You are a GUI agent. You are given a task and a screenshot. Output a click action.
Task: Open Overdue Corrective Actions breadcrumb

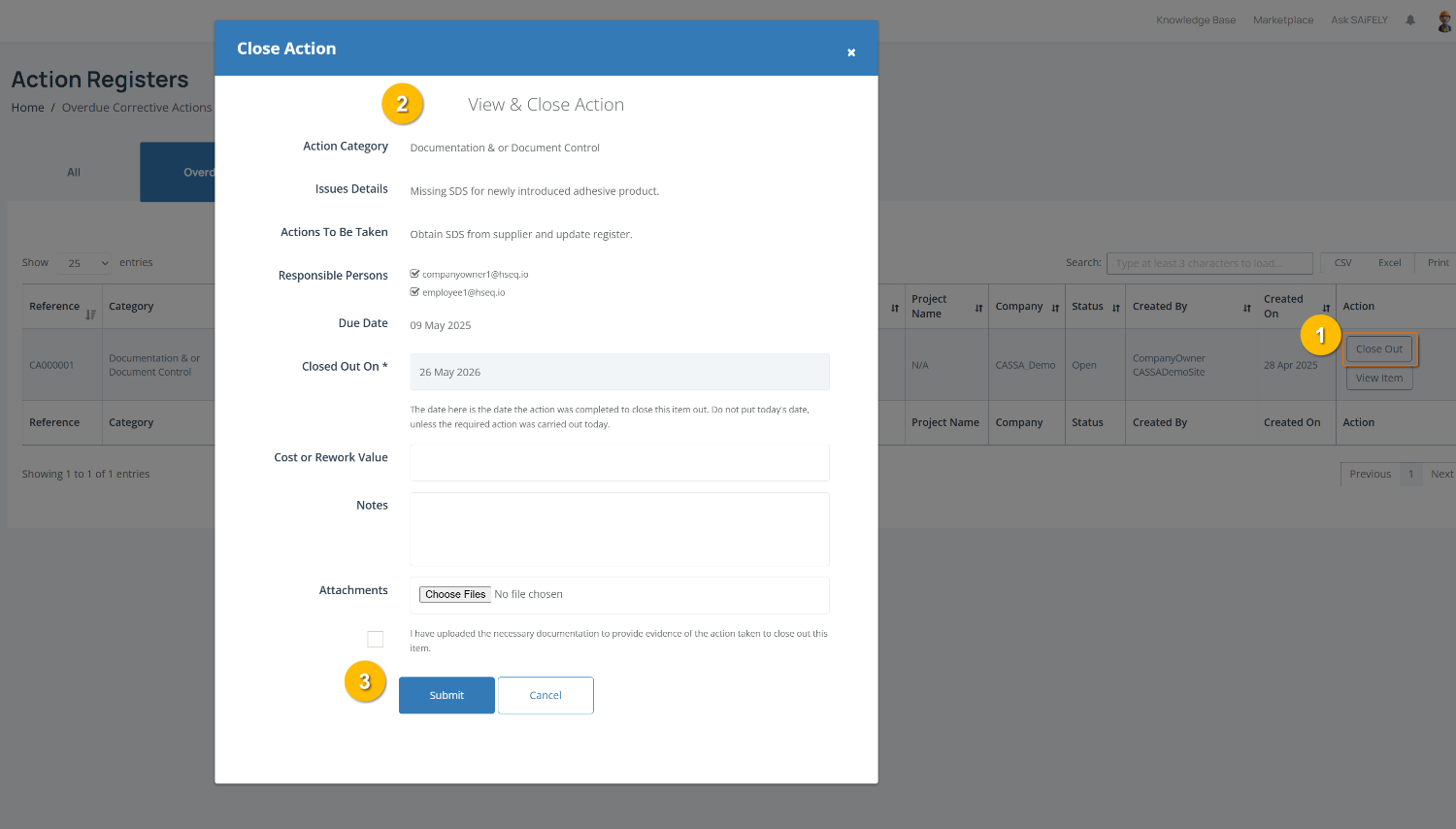[137, 108]
